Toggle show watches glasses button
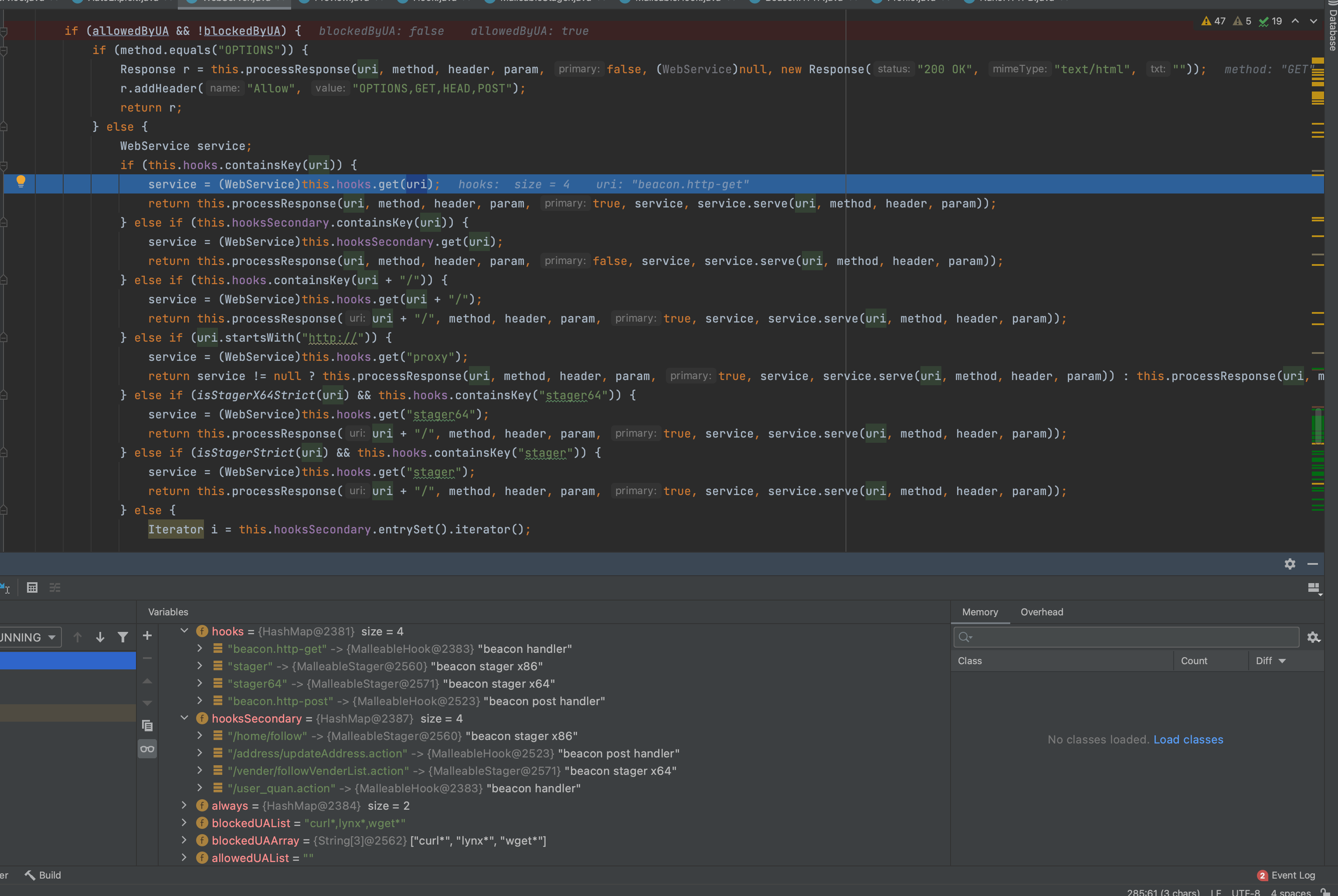 [147, 749]
